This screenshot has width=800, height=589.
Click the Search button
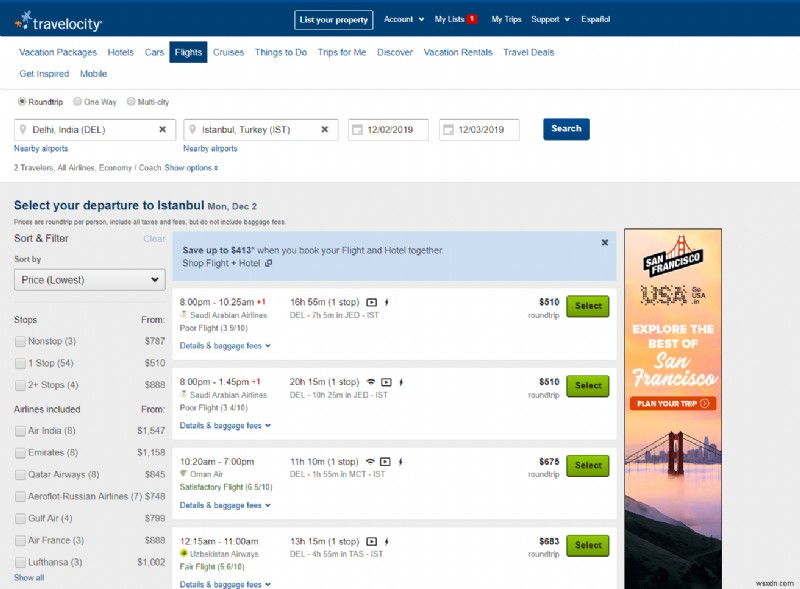click(566, 129)
